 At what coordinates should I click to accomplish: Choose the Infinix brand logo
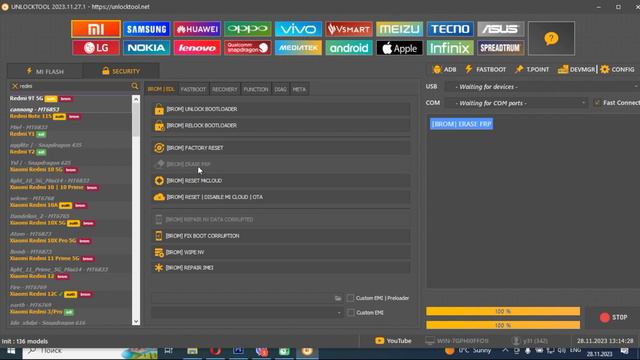450,48
